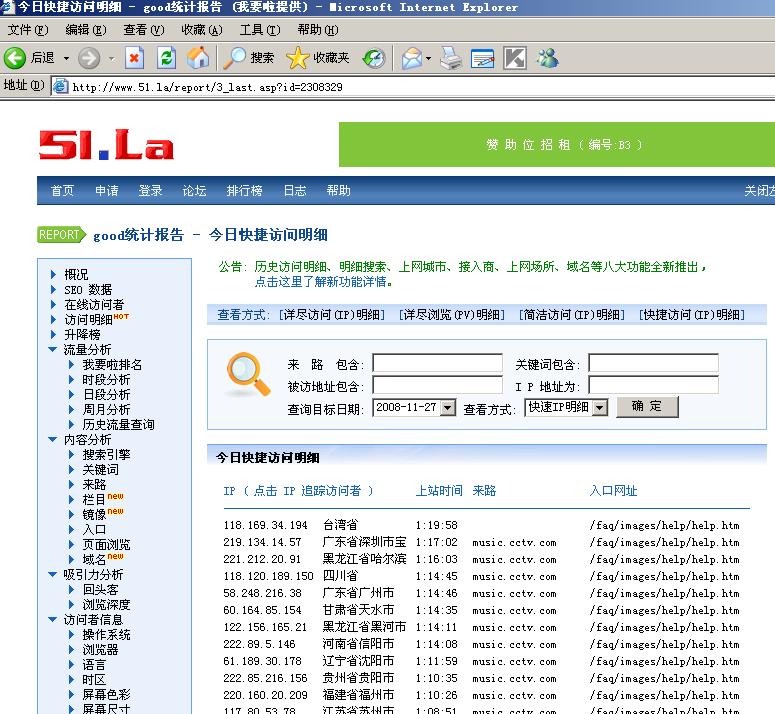This screenshot has width=775, height=714.
Task: Open the Messenger people icon
Action: [548, 58]
